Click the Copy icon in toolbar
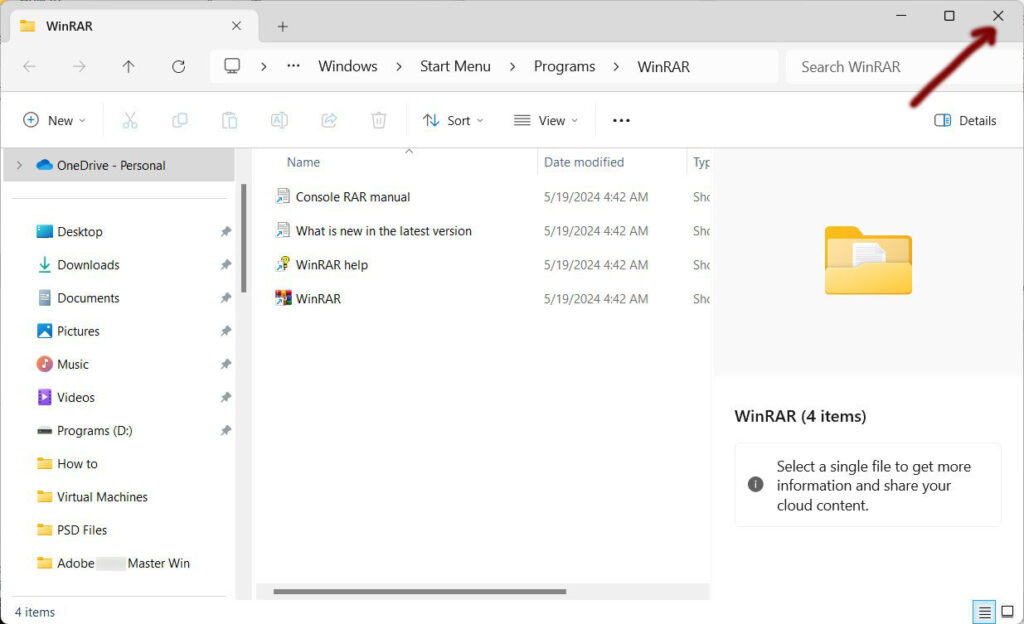This screenshot has width=1024, height=624. [x=180, y=121]
